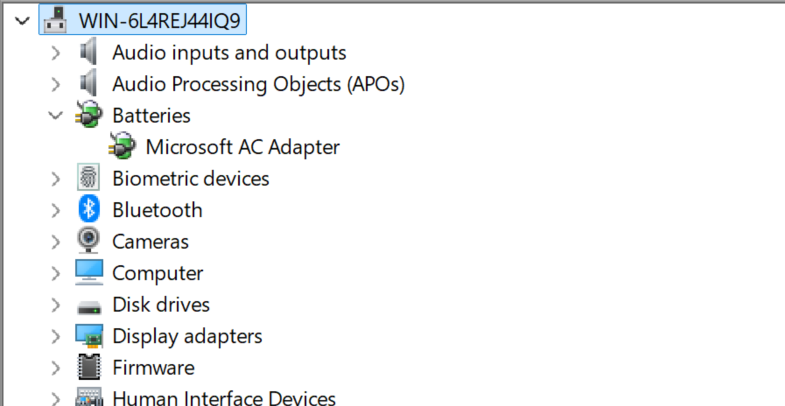Collapse the WIN-6L4REJ44IQ9 root node
The width and height of the screenshot is (785, 406).
tap(22, 21)
